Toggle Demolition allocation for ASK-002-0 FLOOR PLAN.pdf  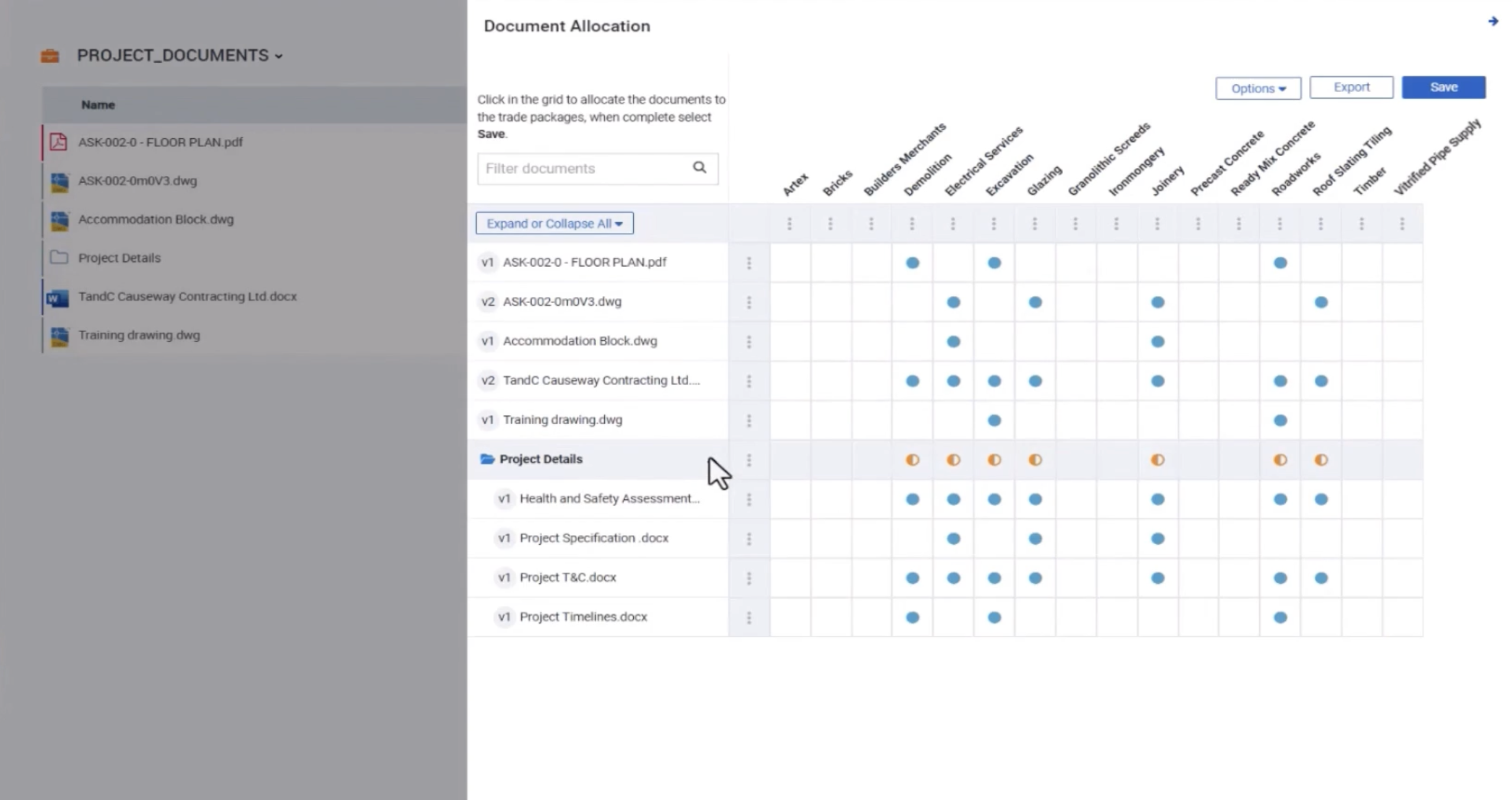[x=911, y=263]
